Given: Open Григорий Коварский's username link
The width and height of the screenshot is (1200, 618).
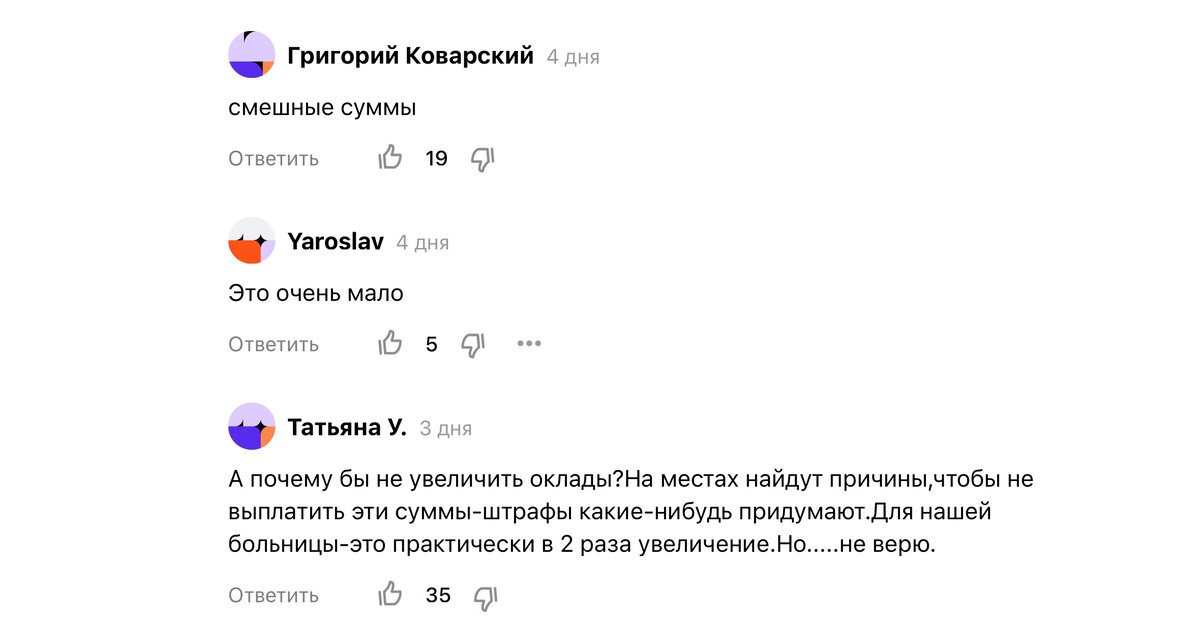Looking at the screenshot, I should tap(409, 56).
